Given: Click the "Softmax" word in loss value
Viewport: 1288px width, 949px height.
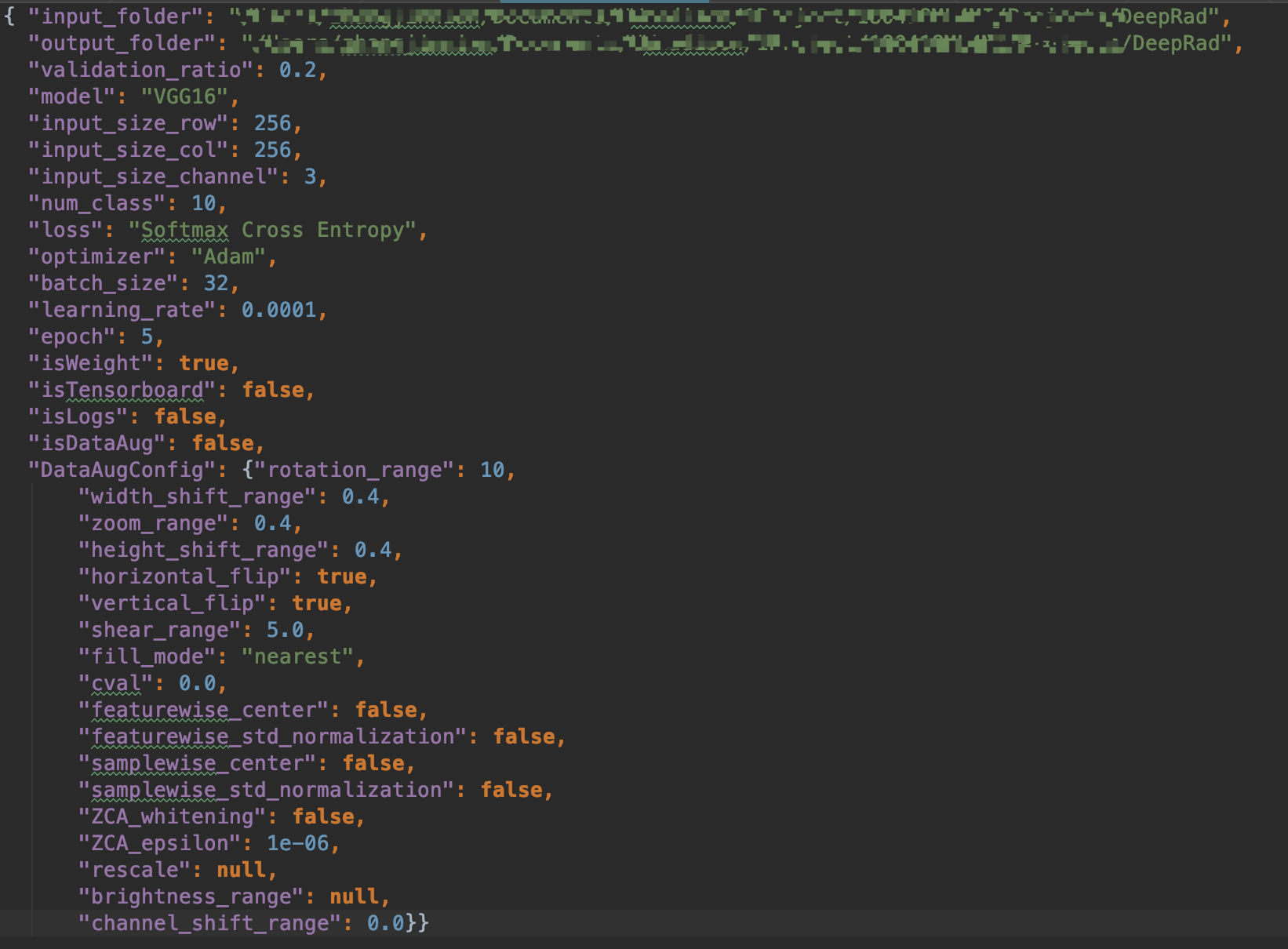Looking at the screenshot, I should tap(184, 230).
